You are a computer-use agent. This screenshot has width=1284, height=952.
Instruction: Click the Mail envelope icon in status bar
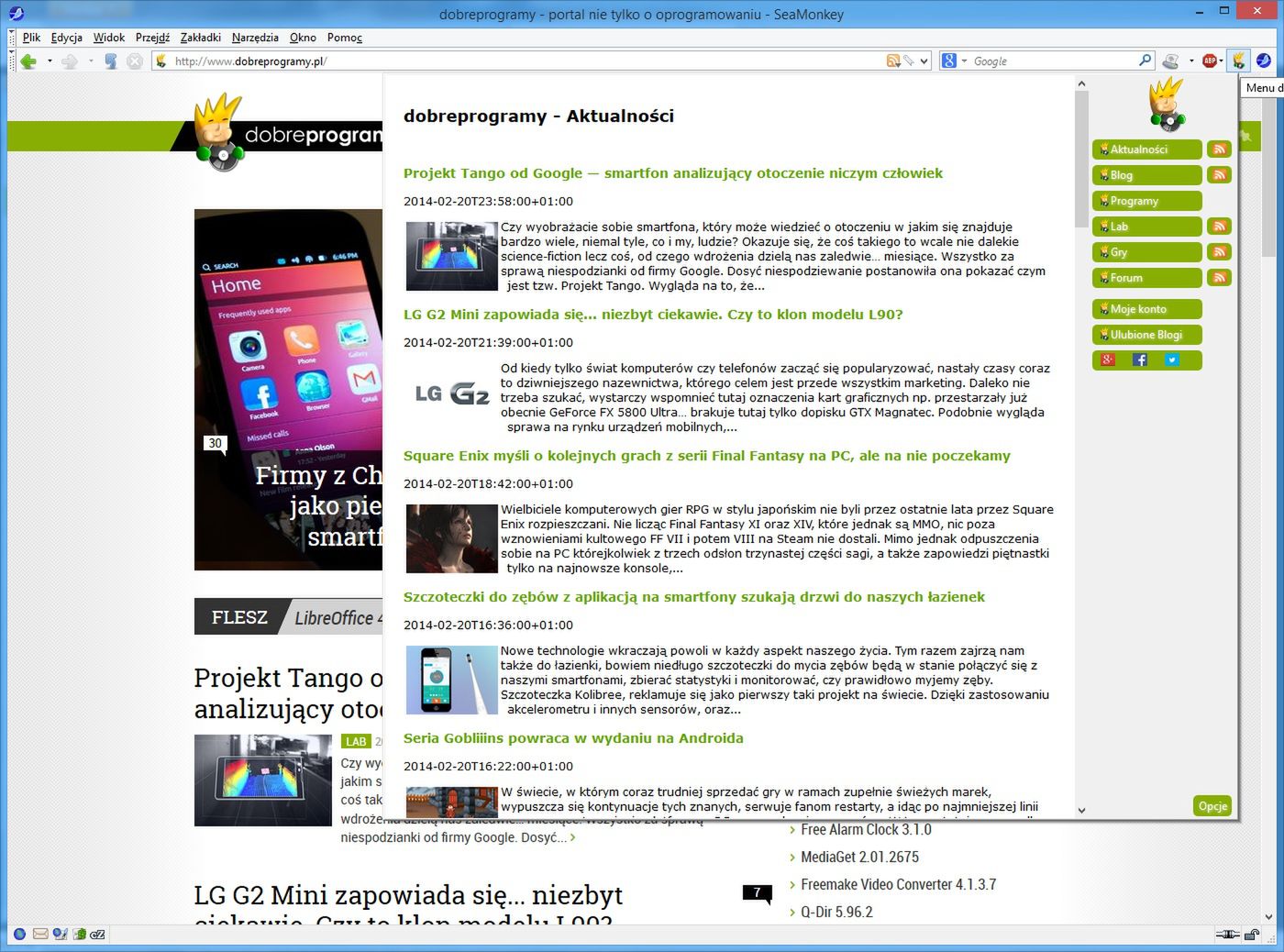[40, 935]
